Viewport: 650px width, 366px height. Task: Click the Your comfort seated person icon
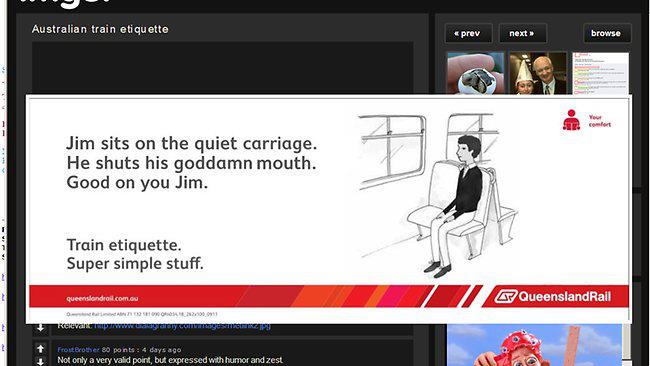[571, 120]
